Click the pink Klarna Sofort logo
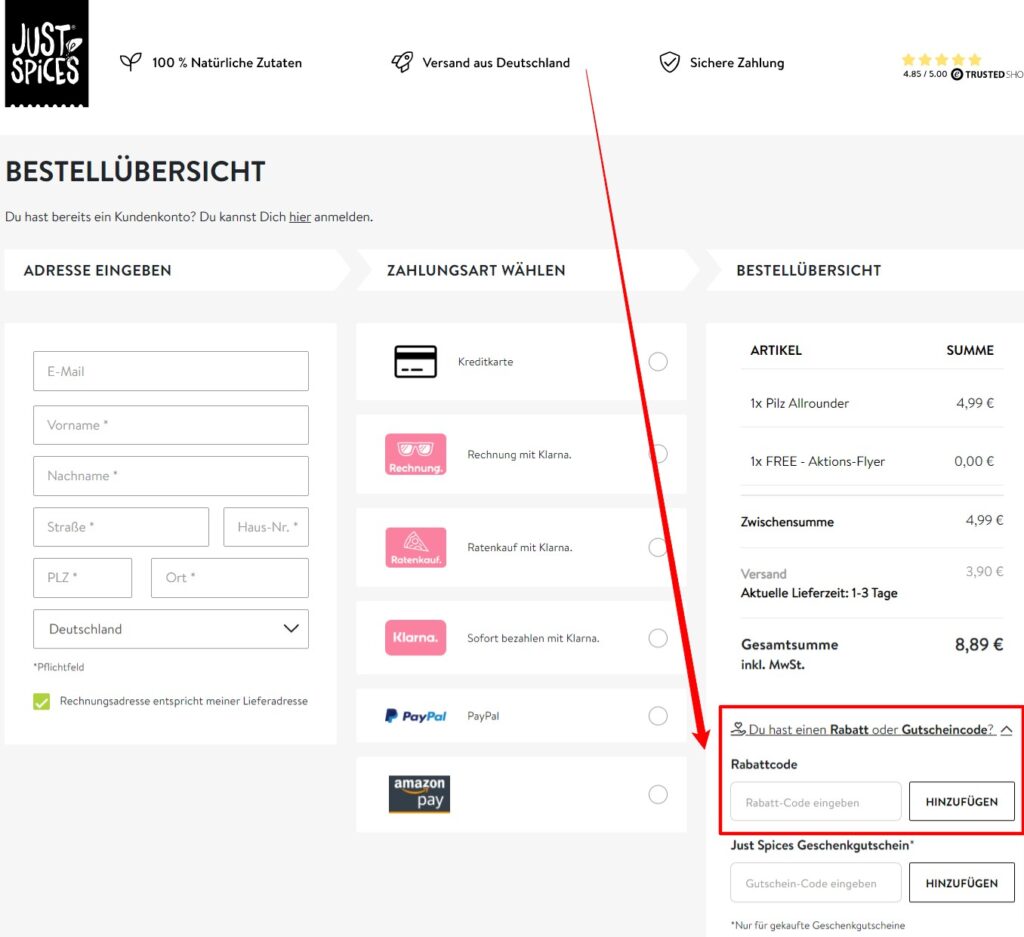 [415, 637]
